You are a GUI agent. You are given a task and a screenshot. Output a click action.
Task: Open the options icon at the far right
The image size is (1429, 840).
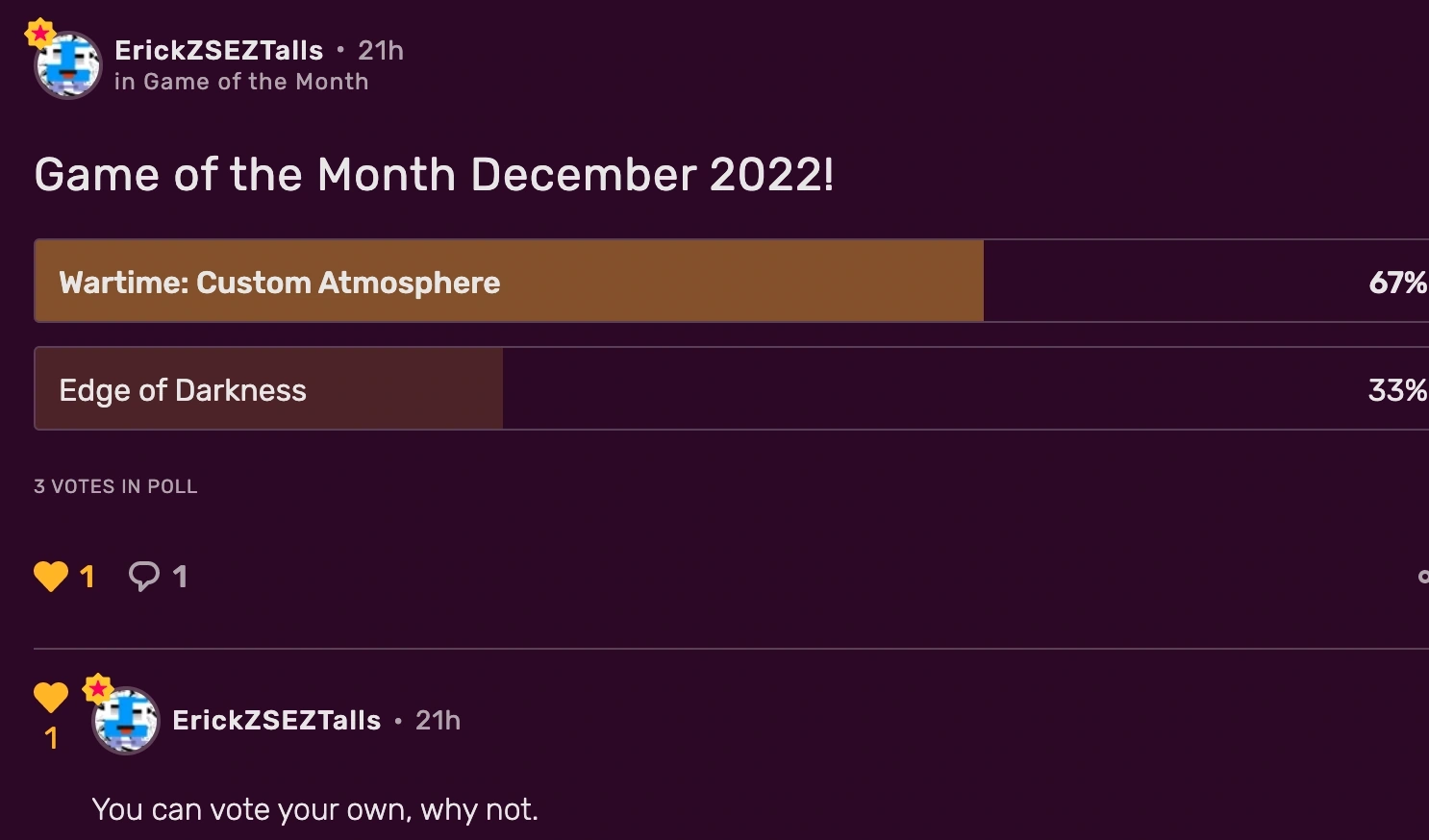click(x=1425, y=576)
